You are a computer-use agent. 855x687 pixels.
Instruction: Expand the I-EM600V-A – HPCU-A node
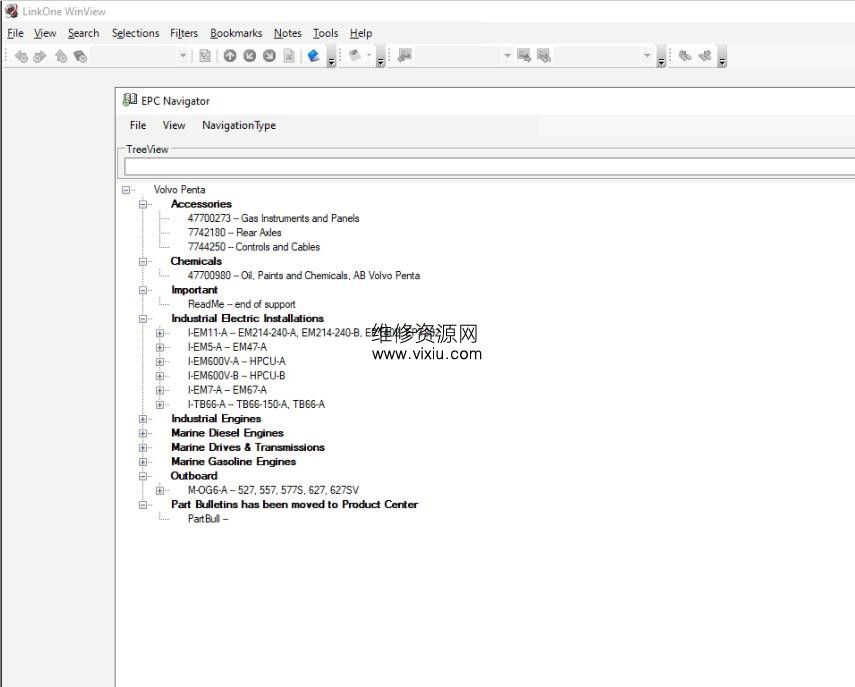point(160,362)
